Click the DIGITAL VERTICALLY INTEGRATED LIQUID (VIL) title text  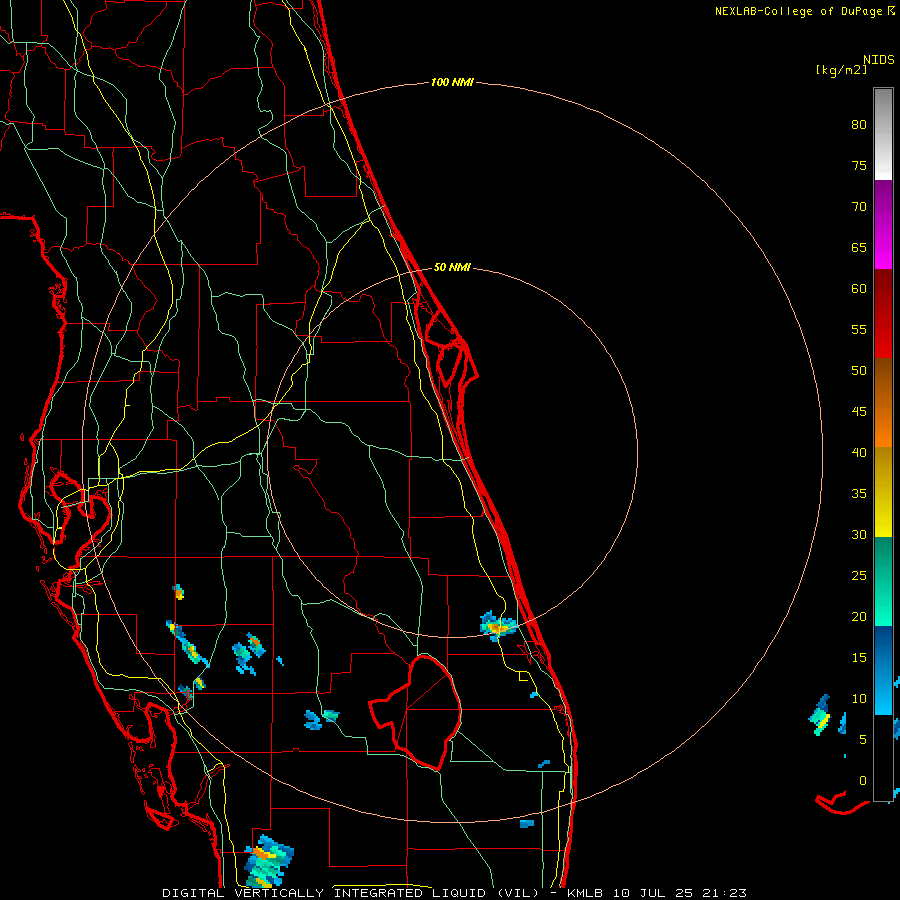[x=350, y=893]
